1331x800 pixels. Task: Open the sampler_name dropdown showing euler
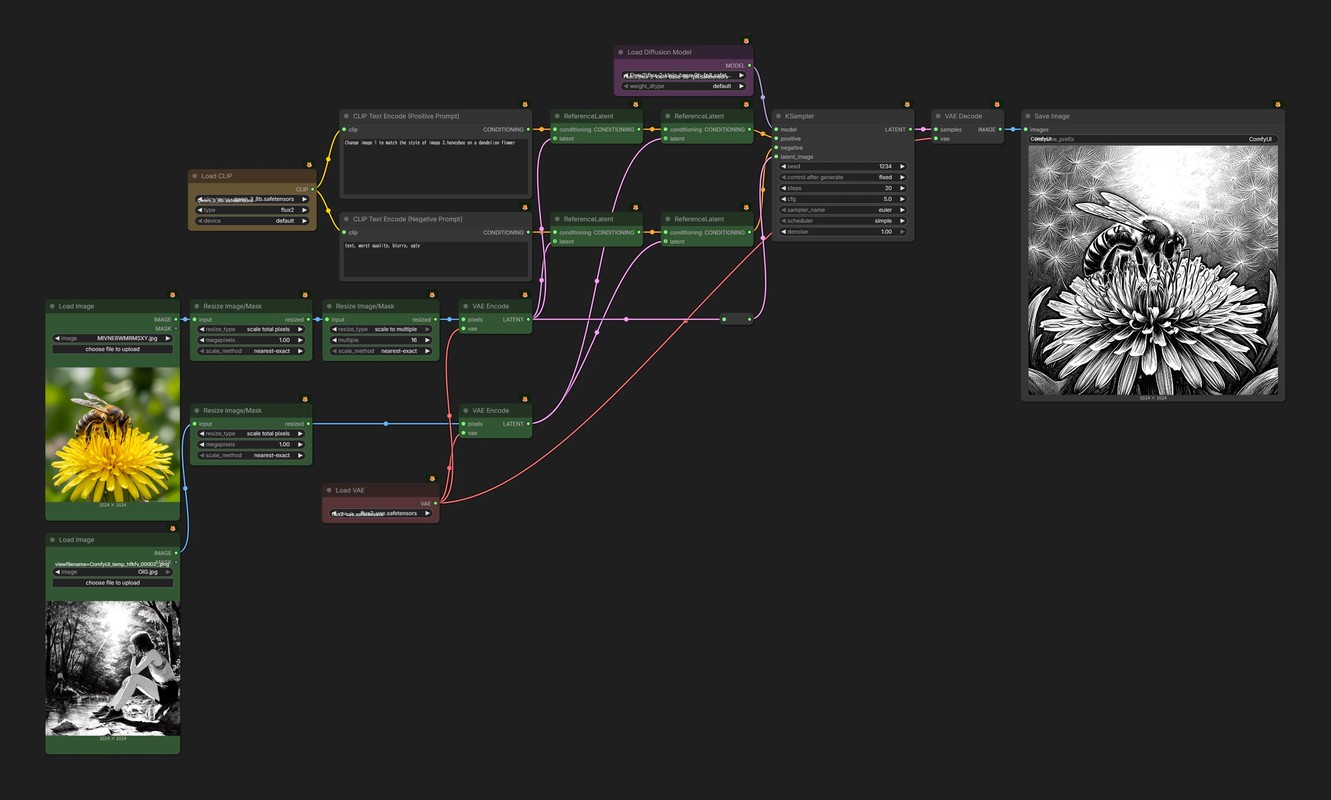(x=843, y=210)
